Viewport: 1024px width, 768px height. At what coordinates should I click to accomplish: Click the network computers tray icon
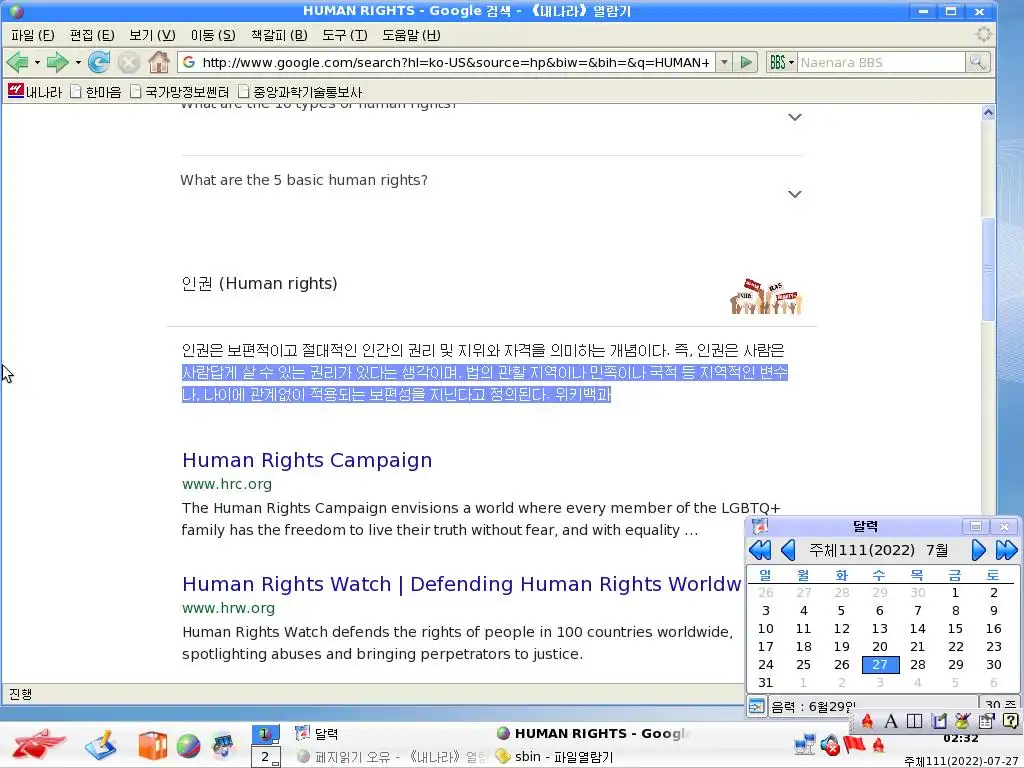(805, 744)
